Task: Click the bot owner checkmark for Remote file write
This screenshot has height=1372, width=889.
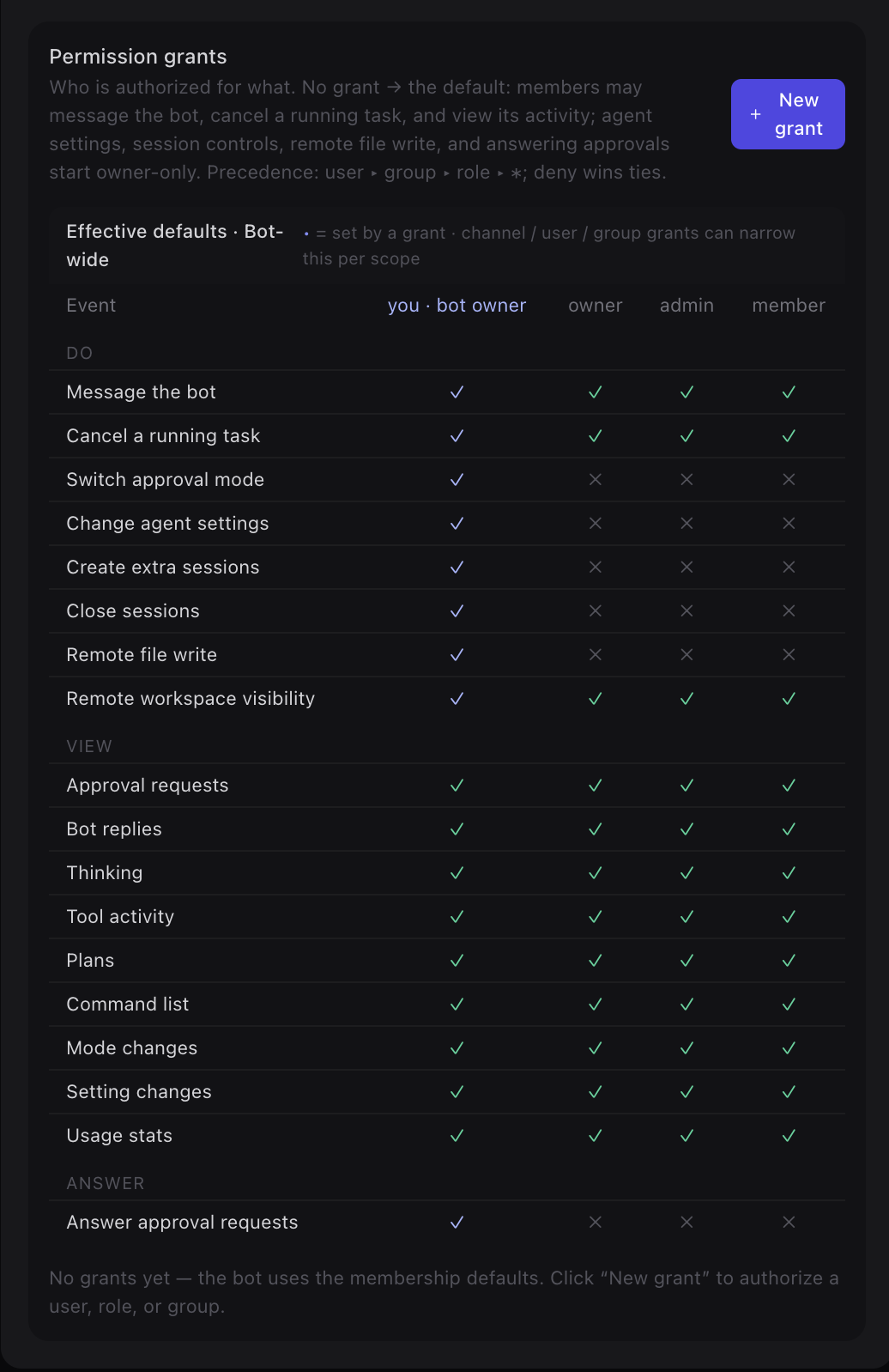Action: pos(457,655)
